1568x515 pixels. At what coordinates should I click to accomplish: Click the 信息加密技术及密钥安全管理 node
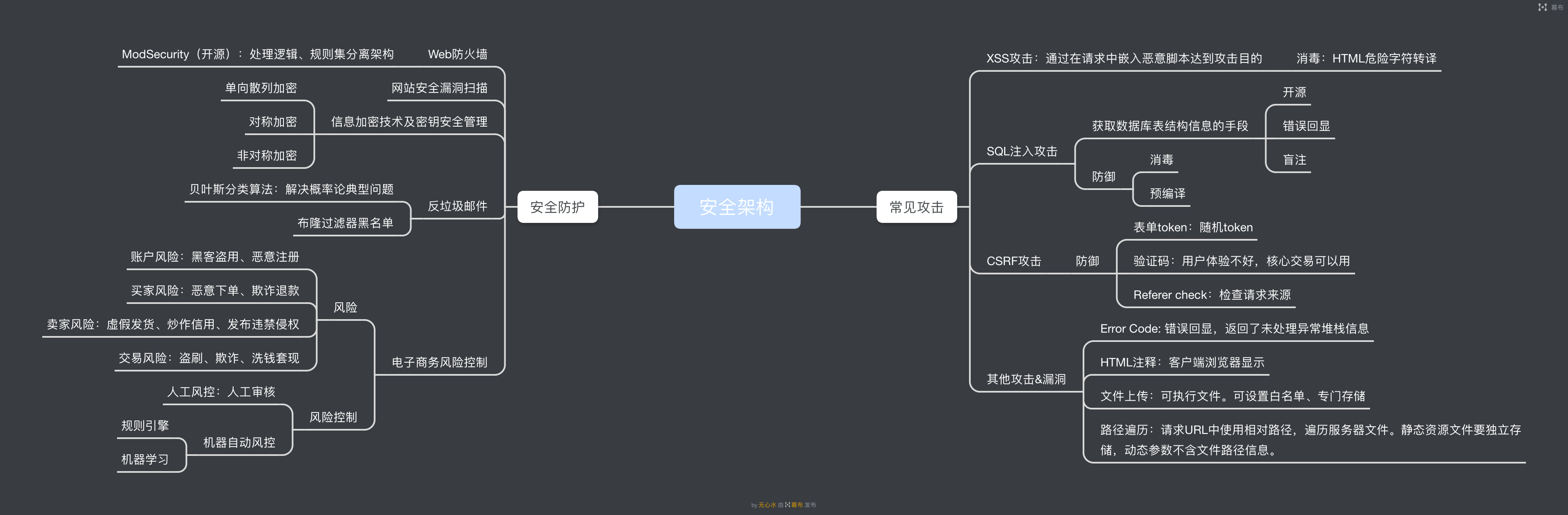(408, 122)
